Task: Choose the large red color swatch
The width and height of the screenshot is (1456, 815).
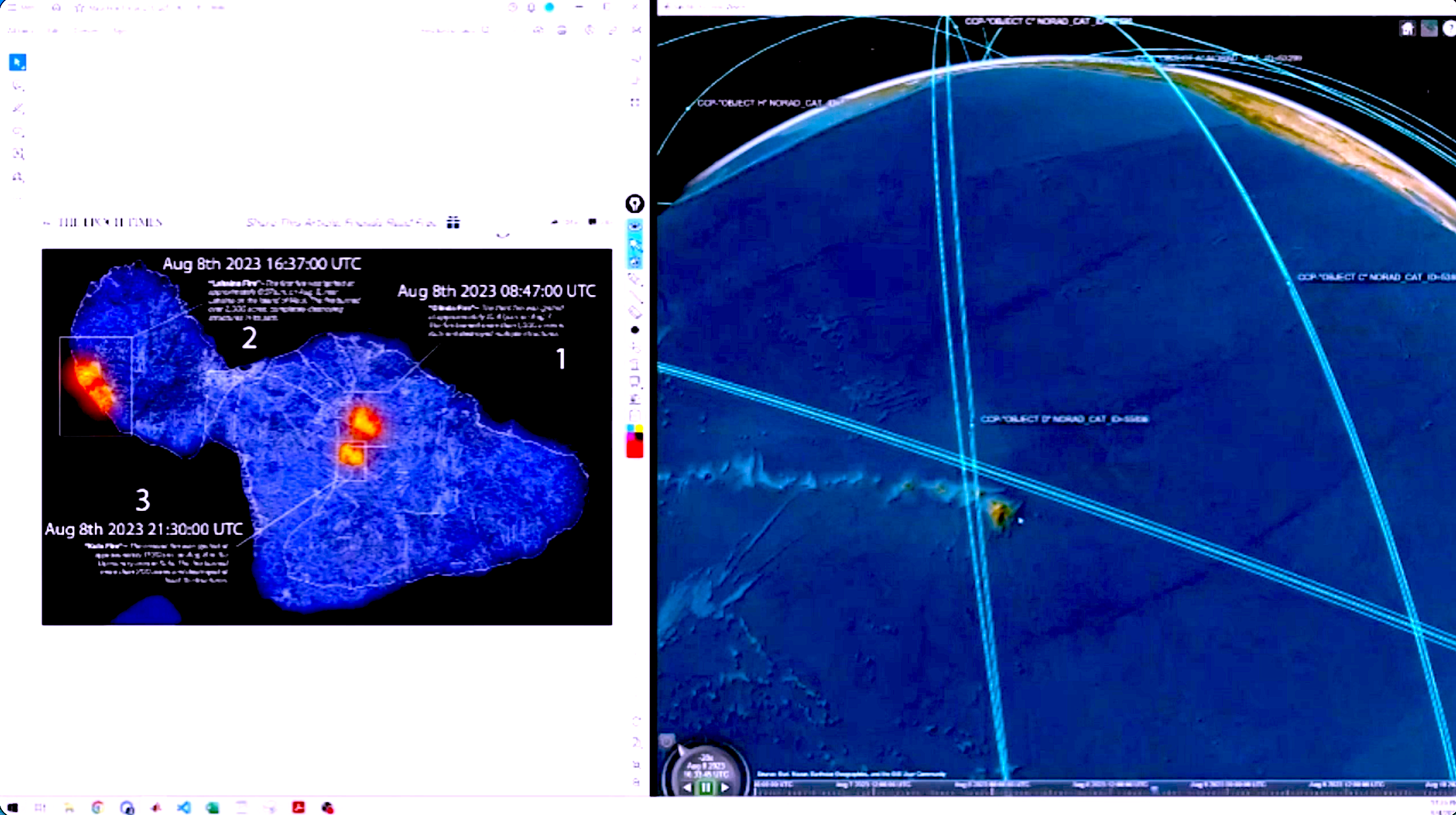Action: pyautogui.click(x=634, y=450)
